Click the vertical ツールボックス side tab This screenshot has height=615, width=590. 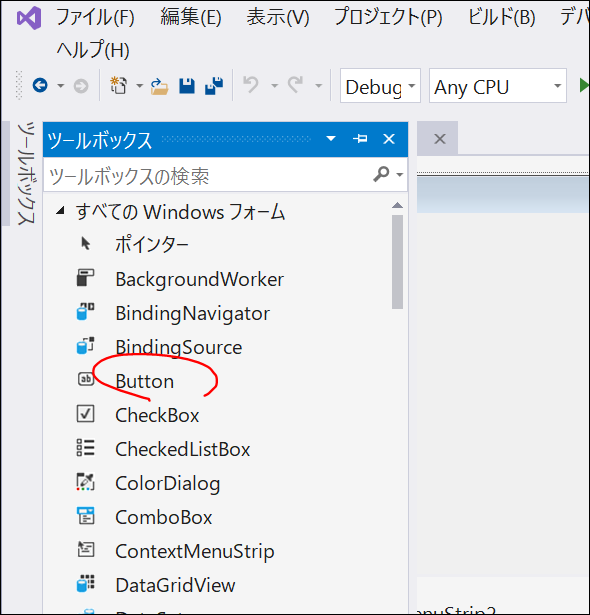click(26, 173)
